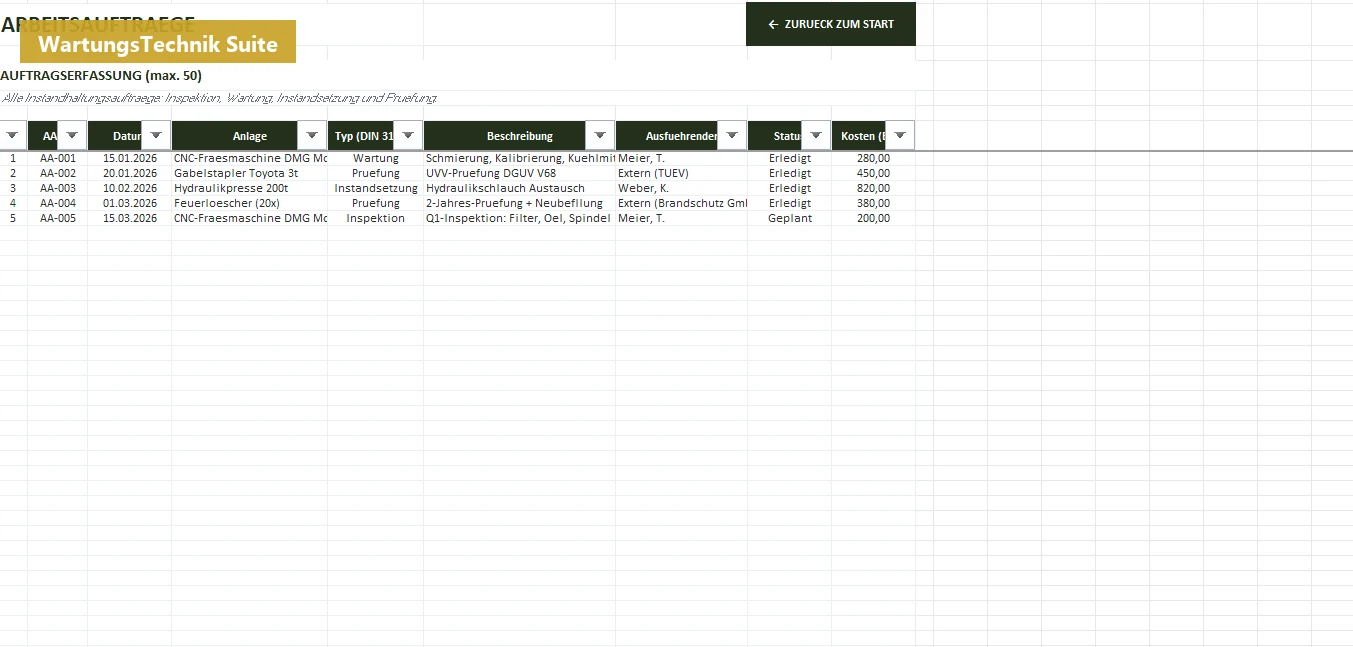1353x647 pixels.
Task: Select the Gabelstapler Toyota 3t cell
Action: 250,173
